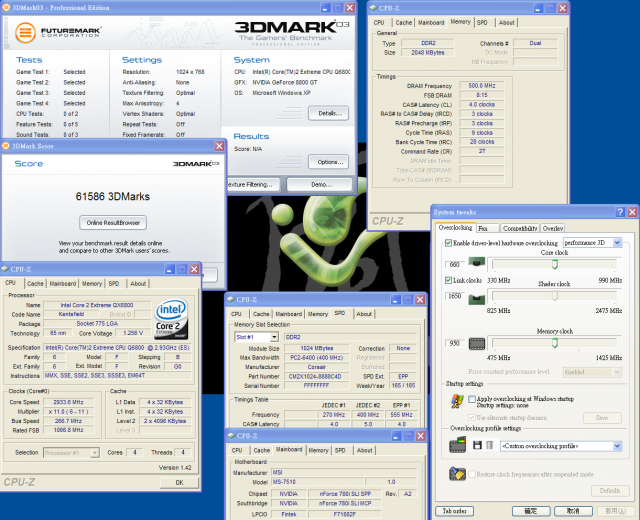Open the performance 3D dropdown

[617, 242]
